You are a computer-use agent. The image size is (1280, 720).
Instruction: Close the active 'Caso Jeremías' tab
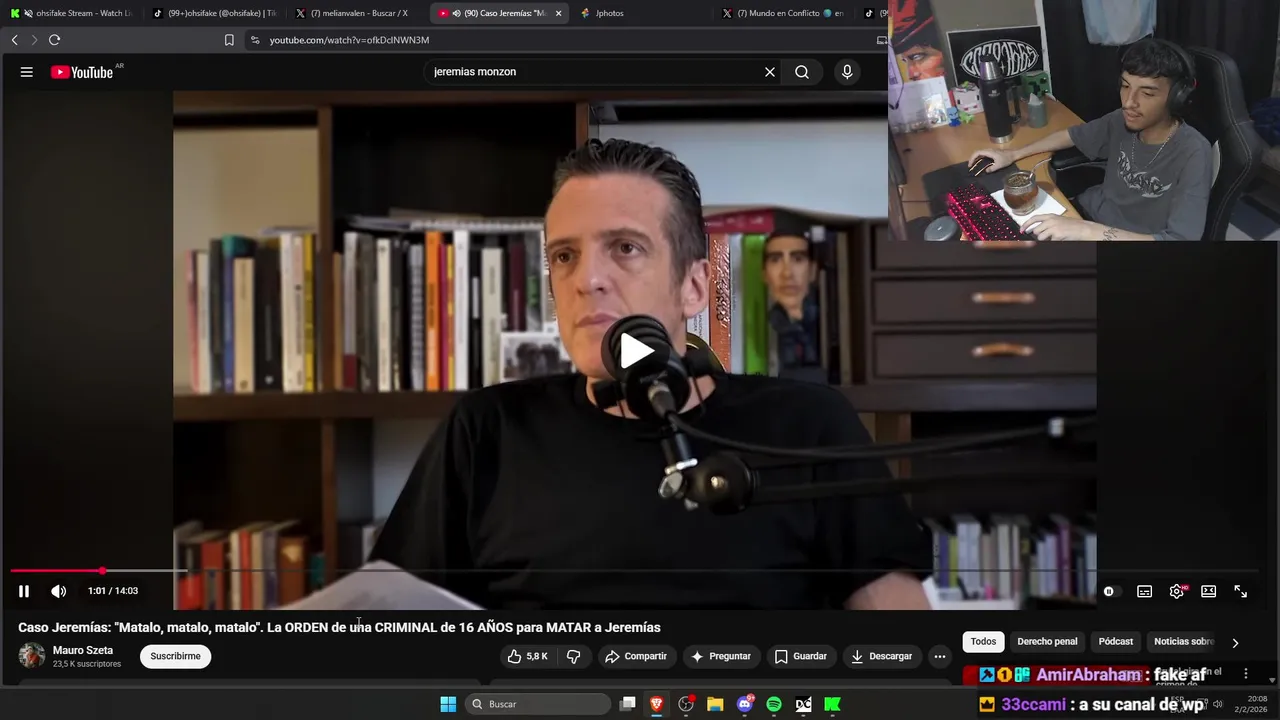(558, 13)
